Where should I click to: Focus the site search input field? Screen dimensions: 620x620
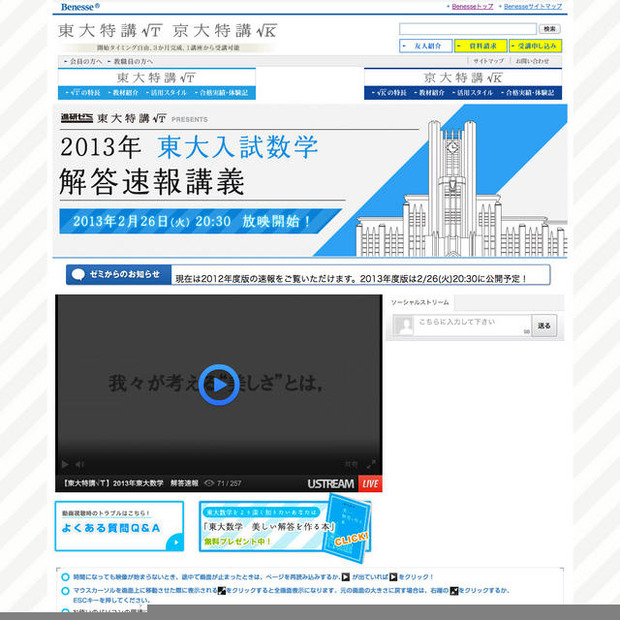click(468, 29)
